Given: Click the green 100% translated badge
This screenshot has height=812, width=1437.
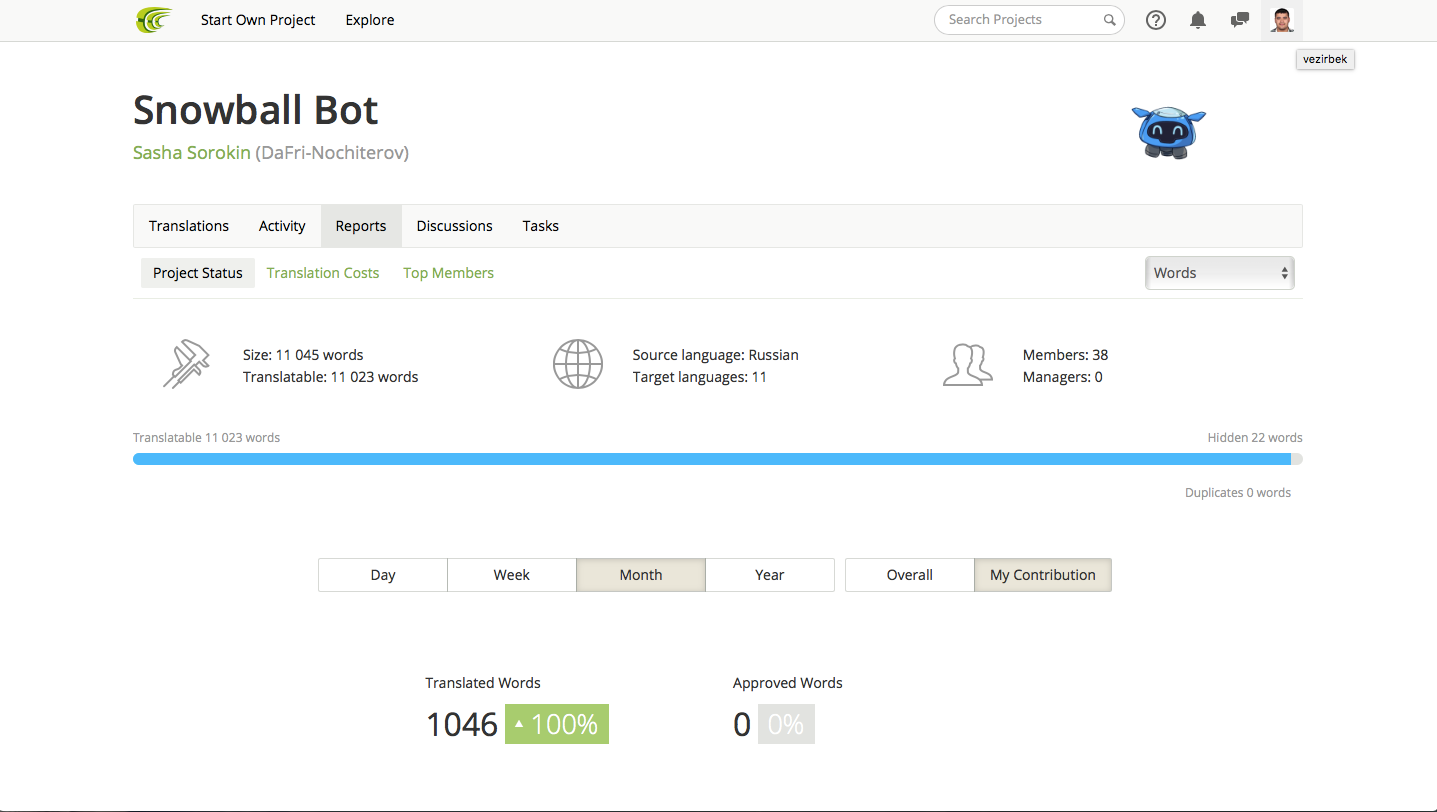Looking at the screenshot, I should [x=557, y=724].
